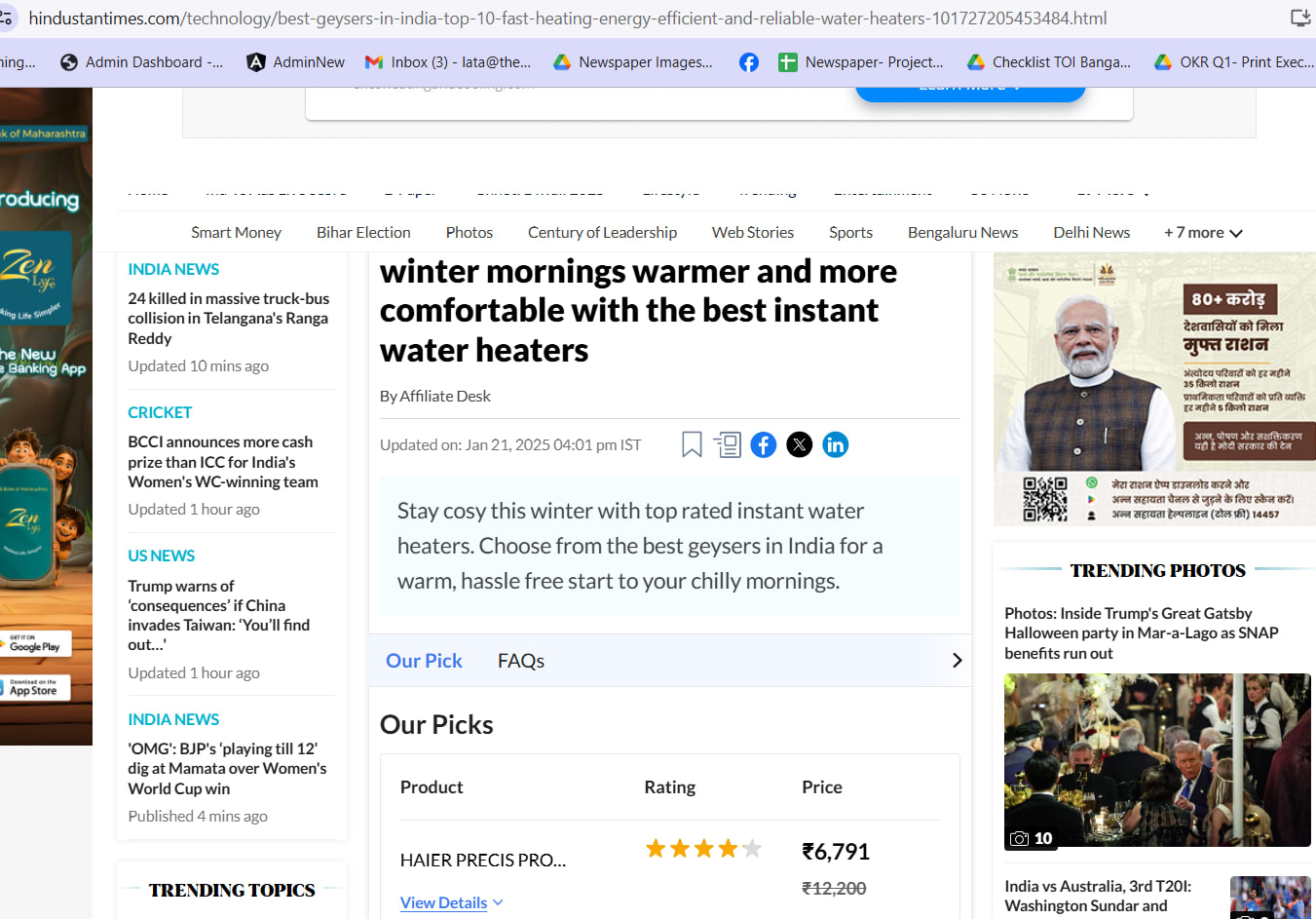The width and height of the screenshot is (1316, 919).
Task: Bookmark this article with the bookmark icon
Action: [692, 445]
